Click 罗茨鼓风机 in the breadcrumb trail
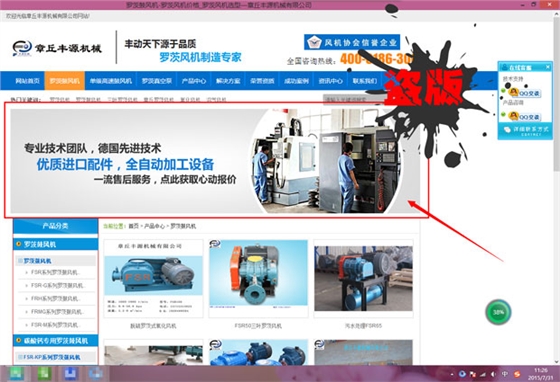This screenshot has width=560, height=382. (183, 226)
